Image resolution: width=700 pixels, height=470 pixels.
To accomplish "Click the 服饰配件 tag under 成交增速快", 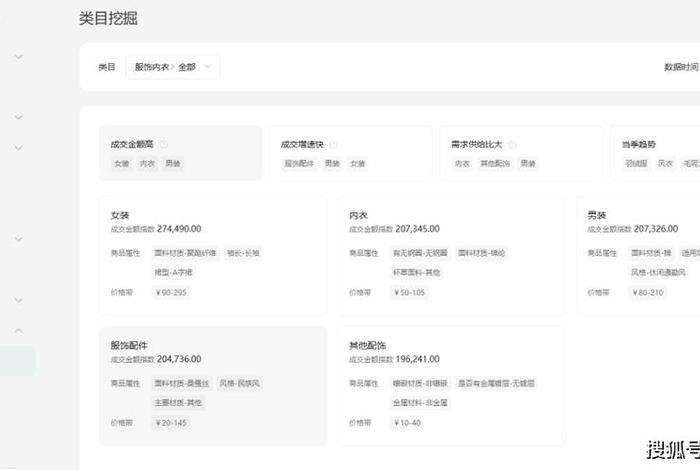I will [299, 164].
